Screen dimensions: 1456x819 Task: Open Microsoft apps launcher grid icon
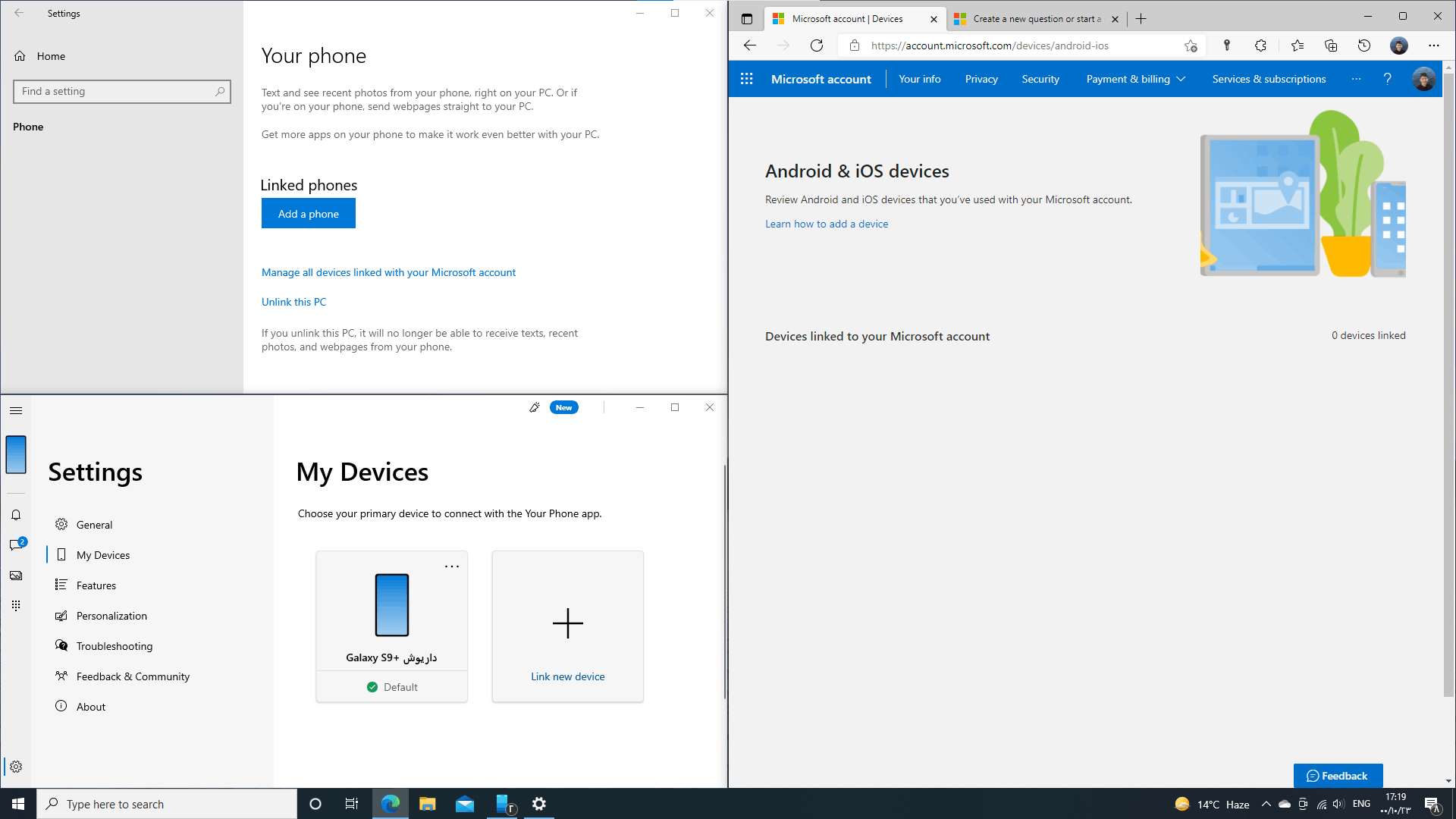pyautogui.click(x=746, y=79)
